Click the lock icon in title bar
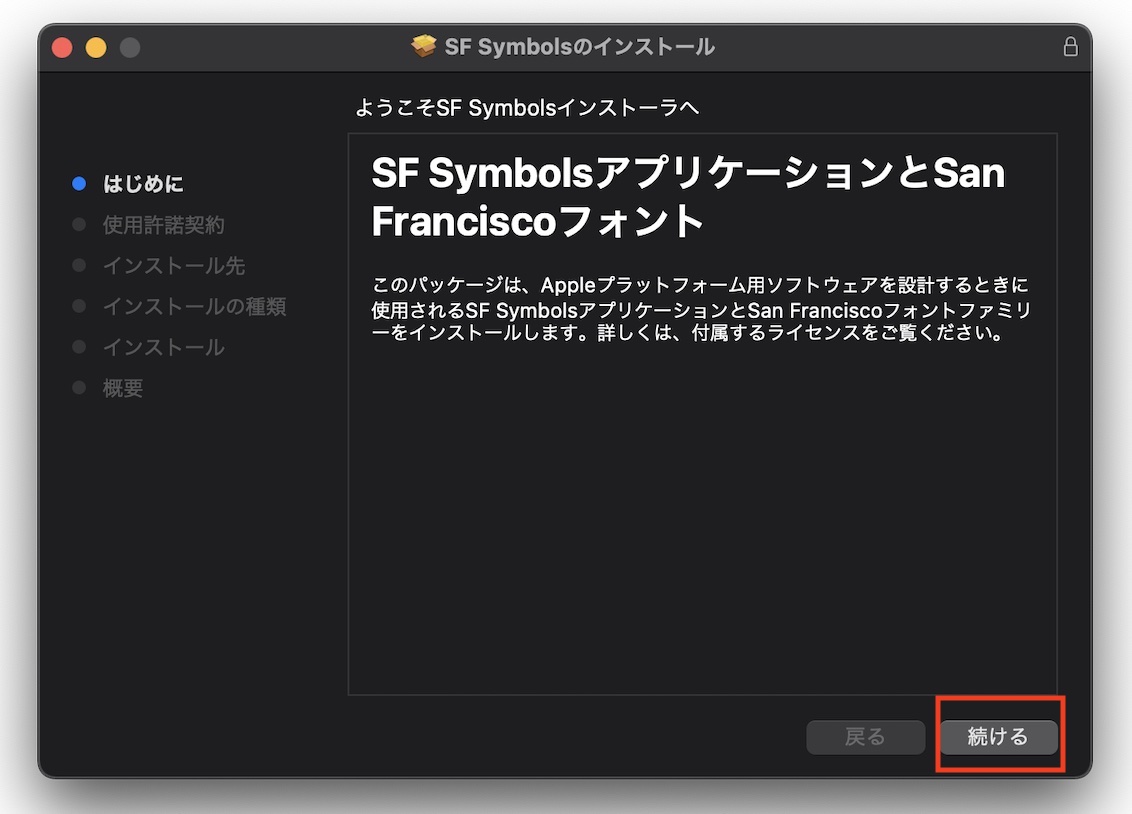The image size is (1132, 814). point(1070,47)
